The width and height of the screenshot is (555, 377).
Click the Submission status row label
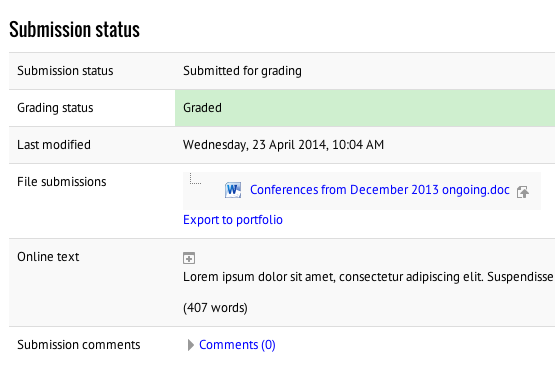[x=65, y=71]
